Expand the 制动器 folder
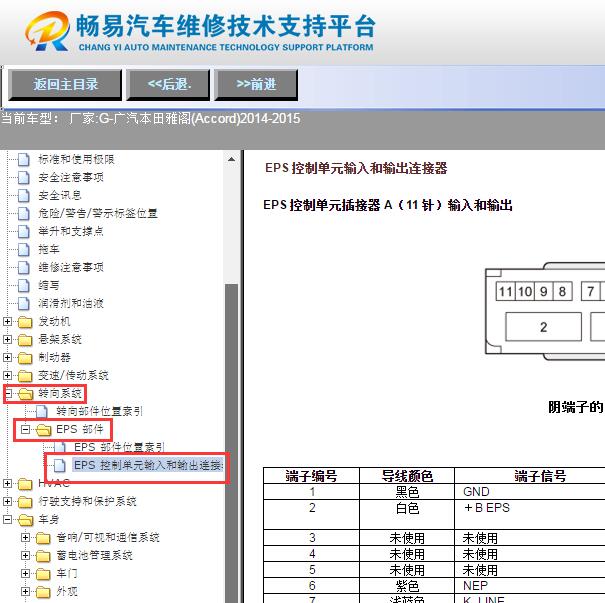The width and height of the screenshot is (605, 603). [x=7, y=357]
